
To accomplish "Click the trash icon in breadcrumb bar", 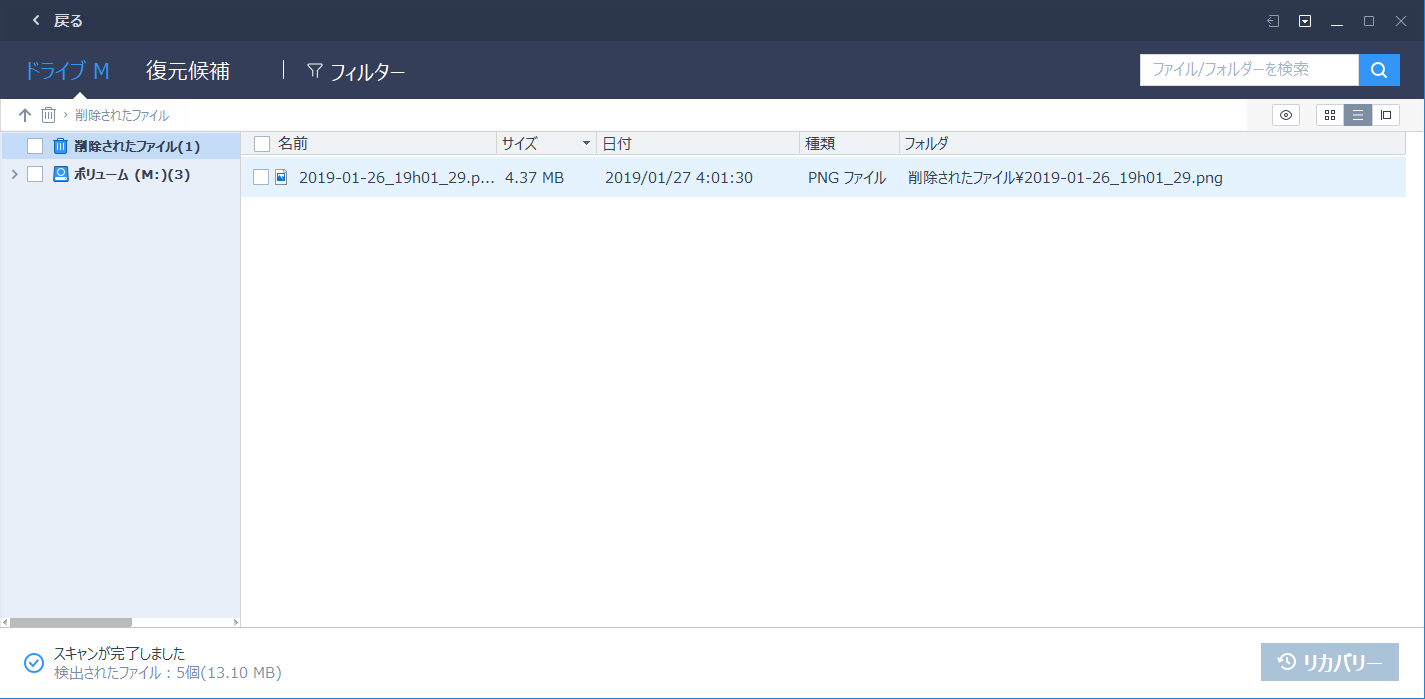I will click(48, 114).
